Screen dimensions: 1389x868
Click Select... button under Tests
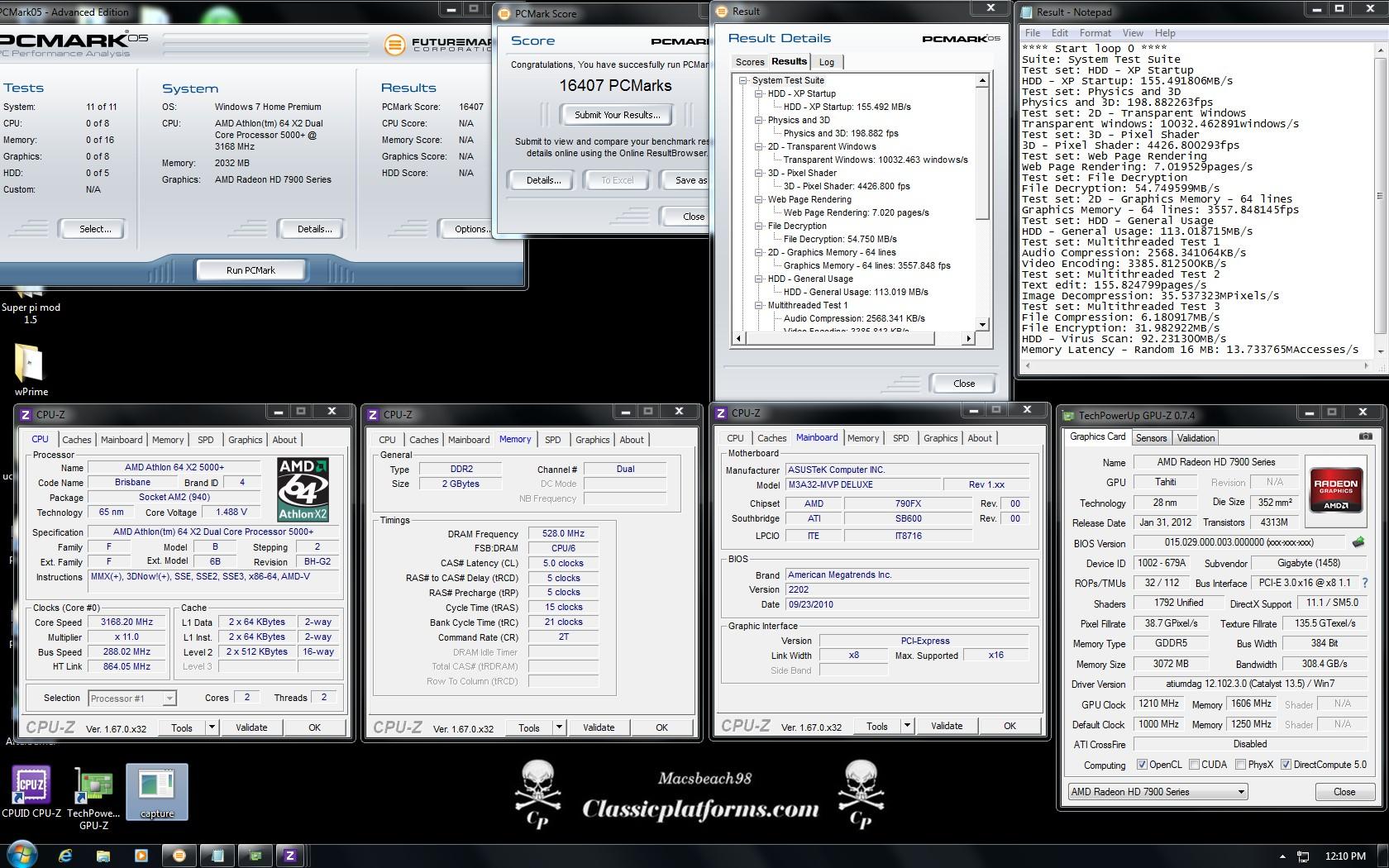[95, 229]
